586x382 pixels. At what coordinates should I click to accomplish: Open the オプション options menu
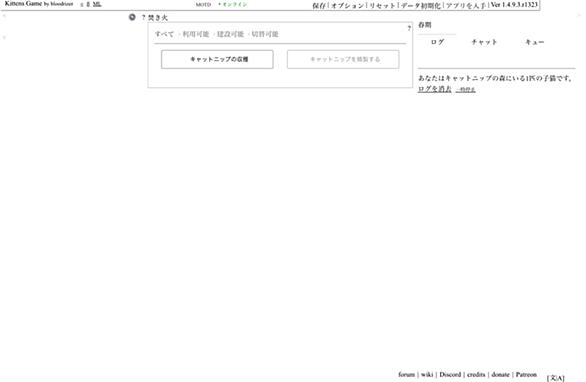click(x=347, y=5)
